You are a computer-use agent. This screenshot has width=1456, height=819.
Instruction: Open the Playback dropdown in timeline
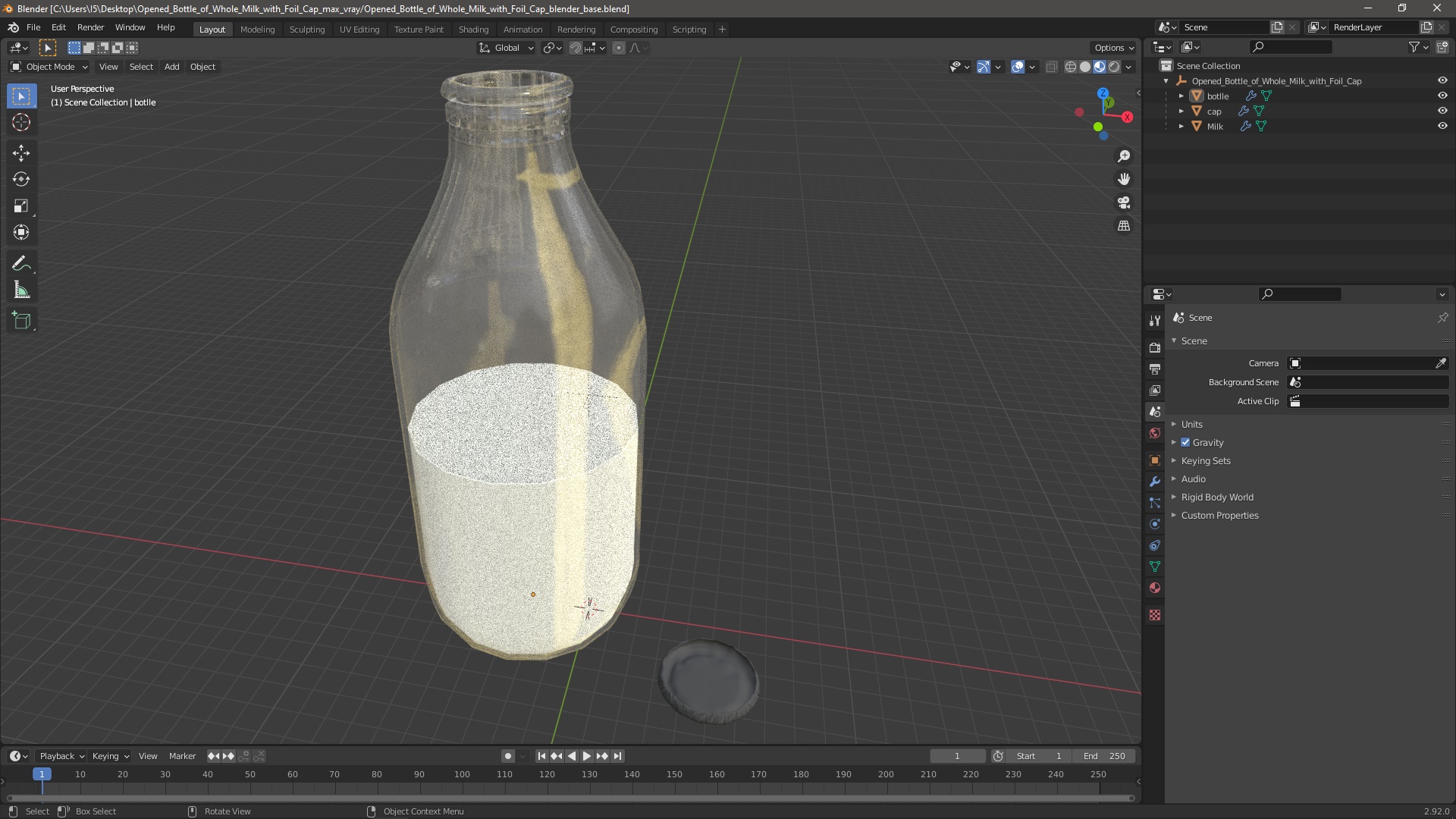point(61,756)
